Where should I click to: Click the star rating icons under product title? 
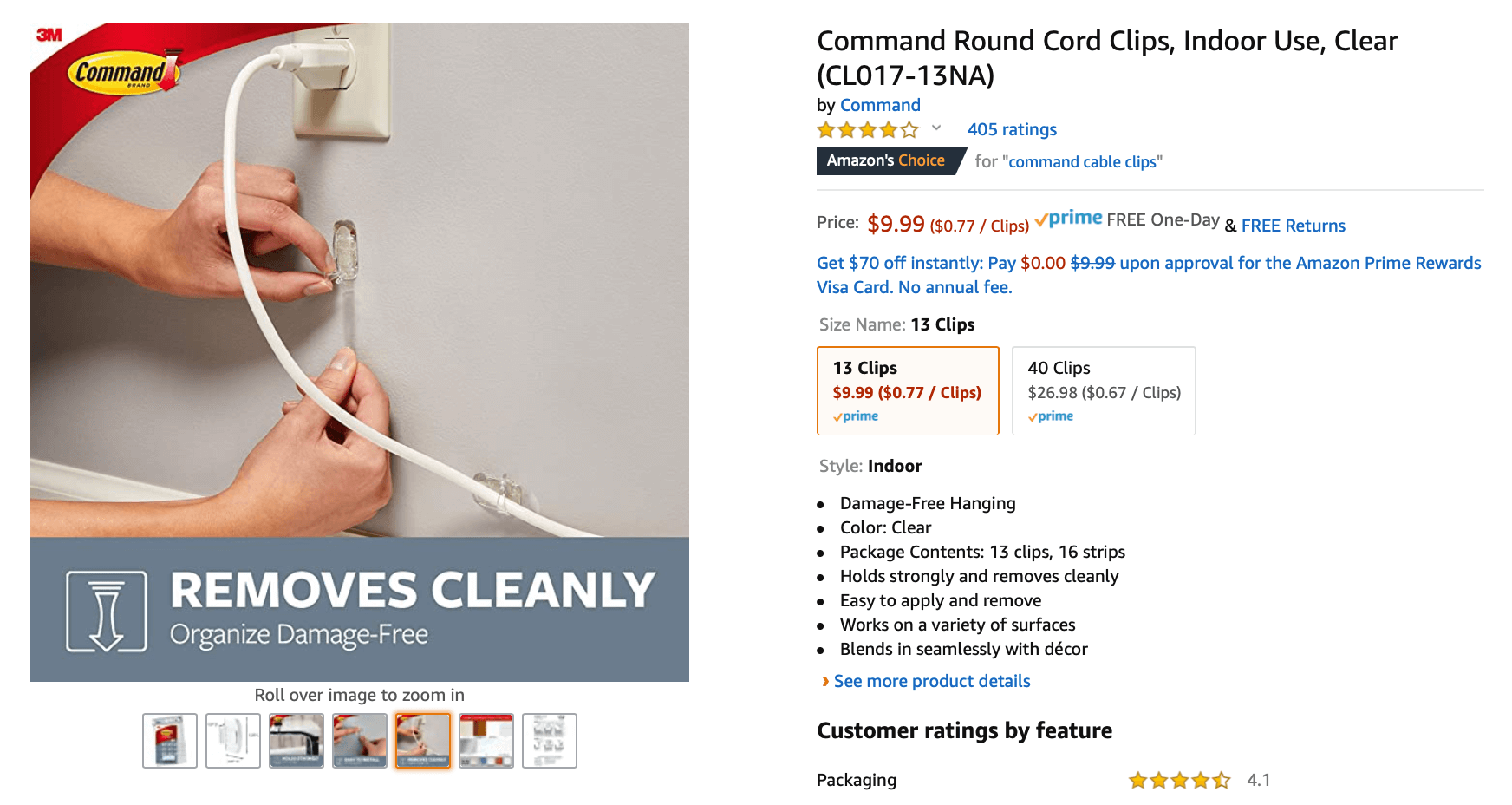(867, 130)
